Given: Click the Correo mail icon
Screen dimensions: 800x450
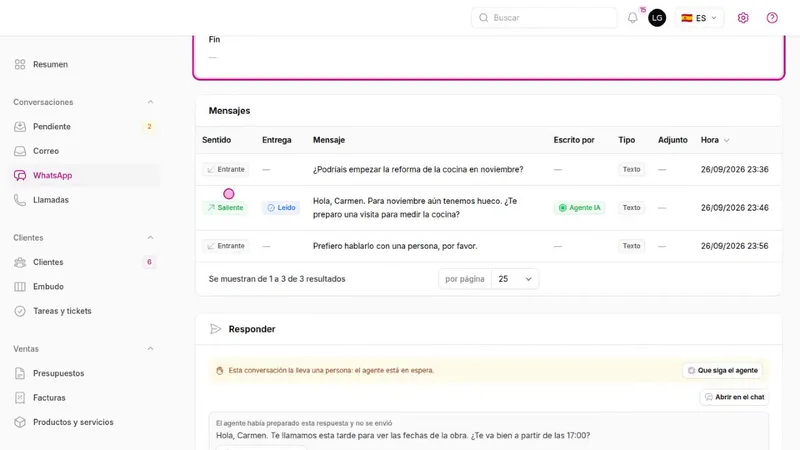Looking at the screenshot, I should point(20,151).
